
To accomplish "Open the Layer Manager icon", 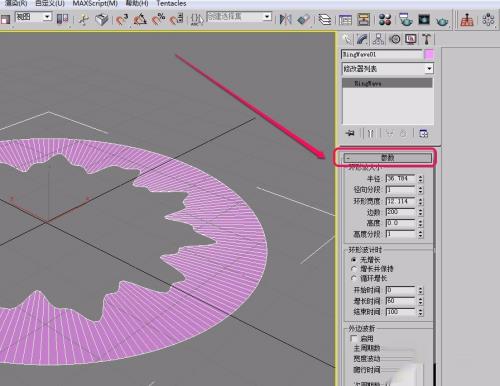I will coord(324,20).
